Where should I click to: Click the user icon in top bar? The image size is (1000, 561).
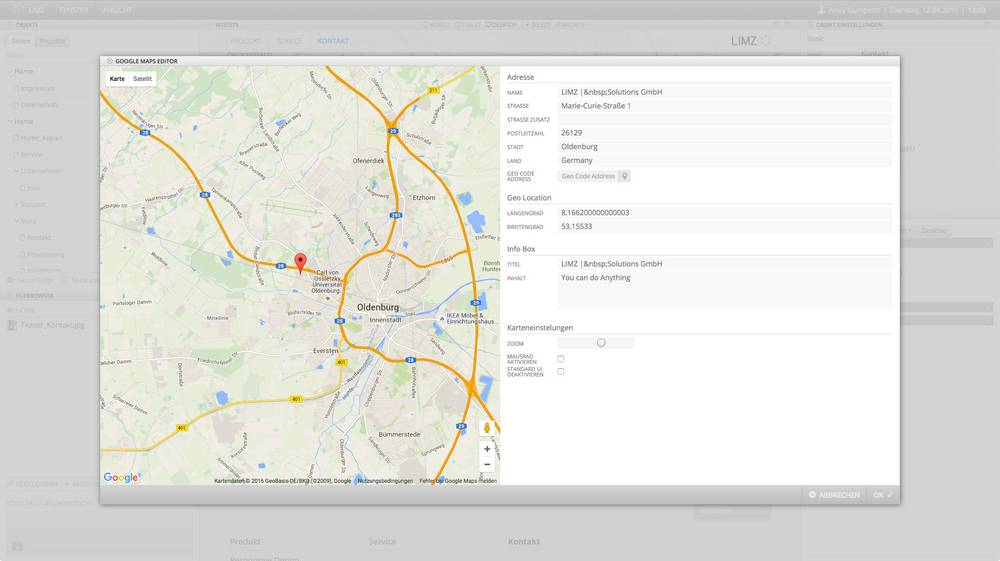click(821, 10)
